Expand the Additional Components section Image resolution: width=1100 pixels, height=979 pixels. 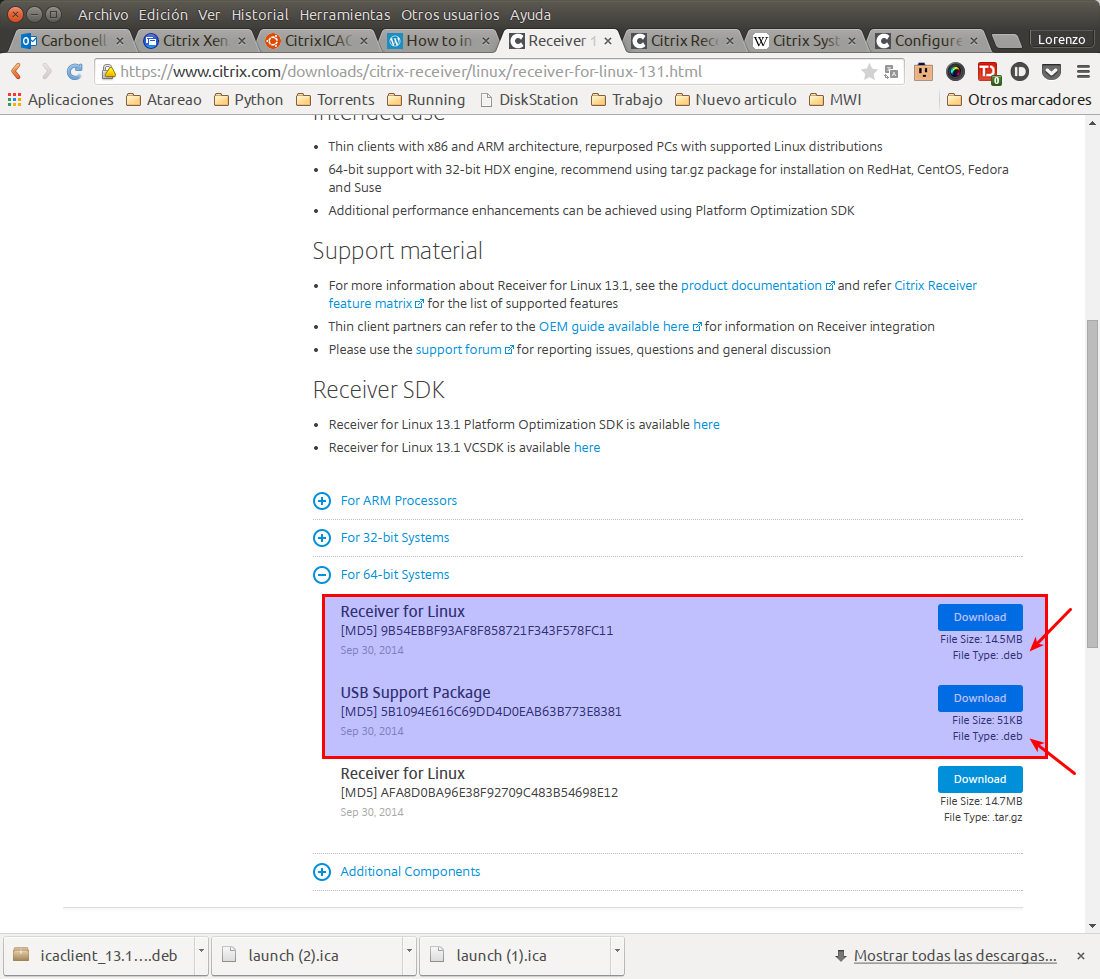pos(396,872)
